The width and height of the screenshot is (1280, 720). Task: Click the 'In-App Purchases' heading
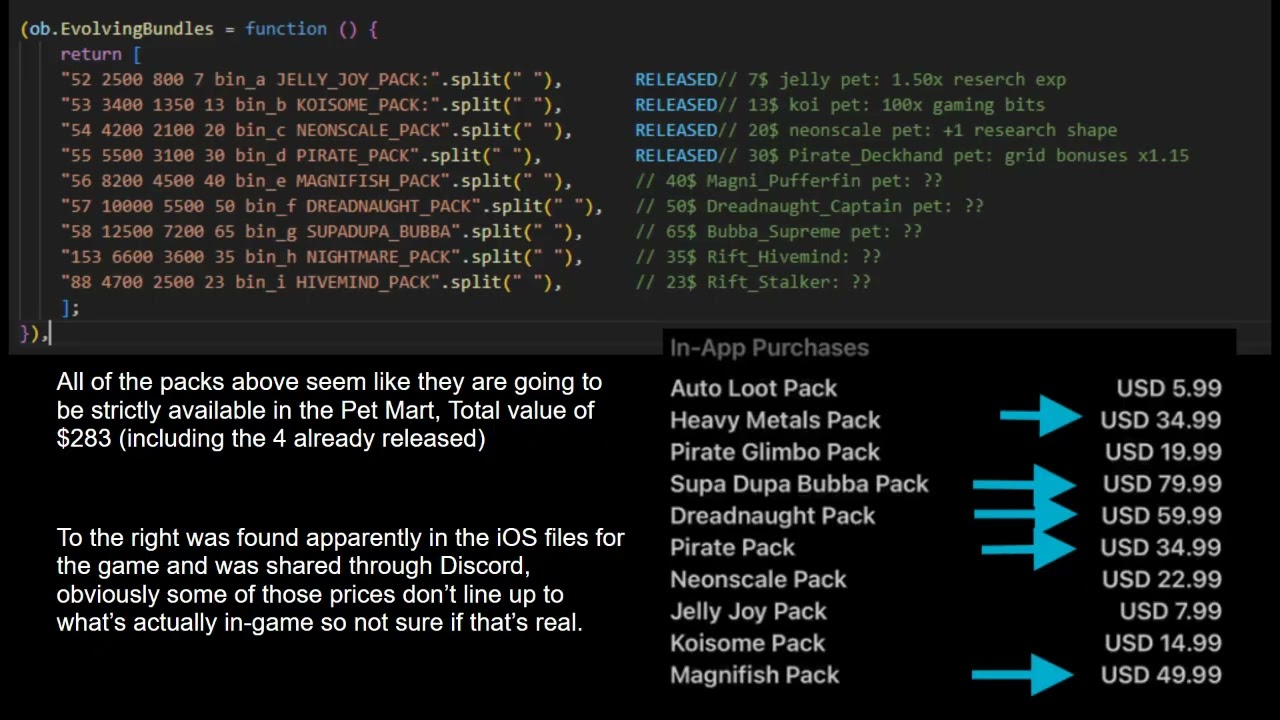(769, 348)
